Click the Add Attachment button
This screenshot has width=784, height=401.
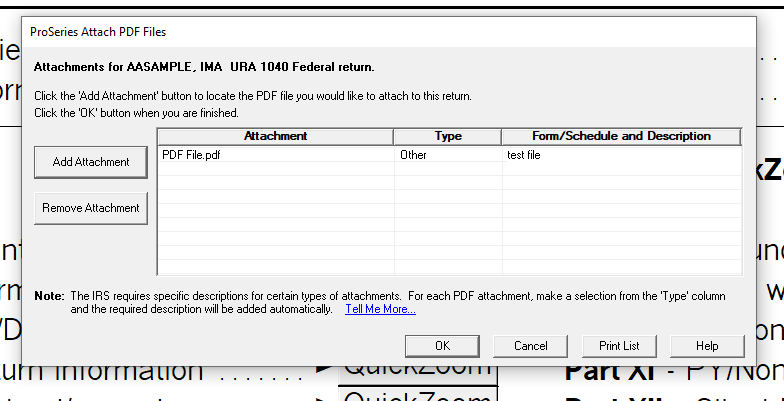[x=91, y=161]
